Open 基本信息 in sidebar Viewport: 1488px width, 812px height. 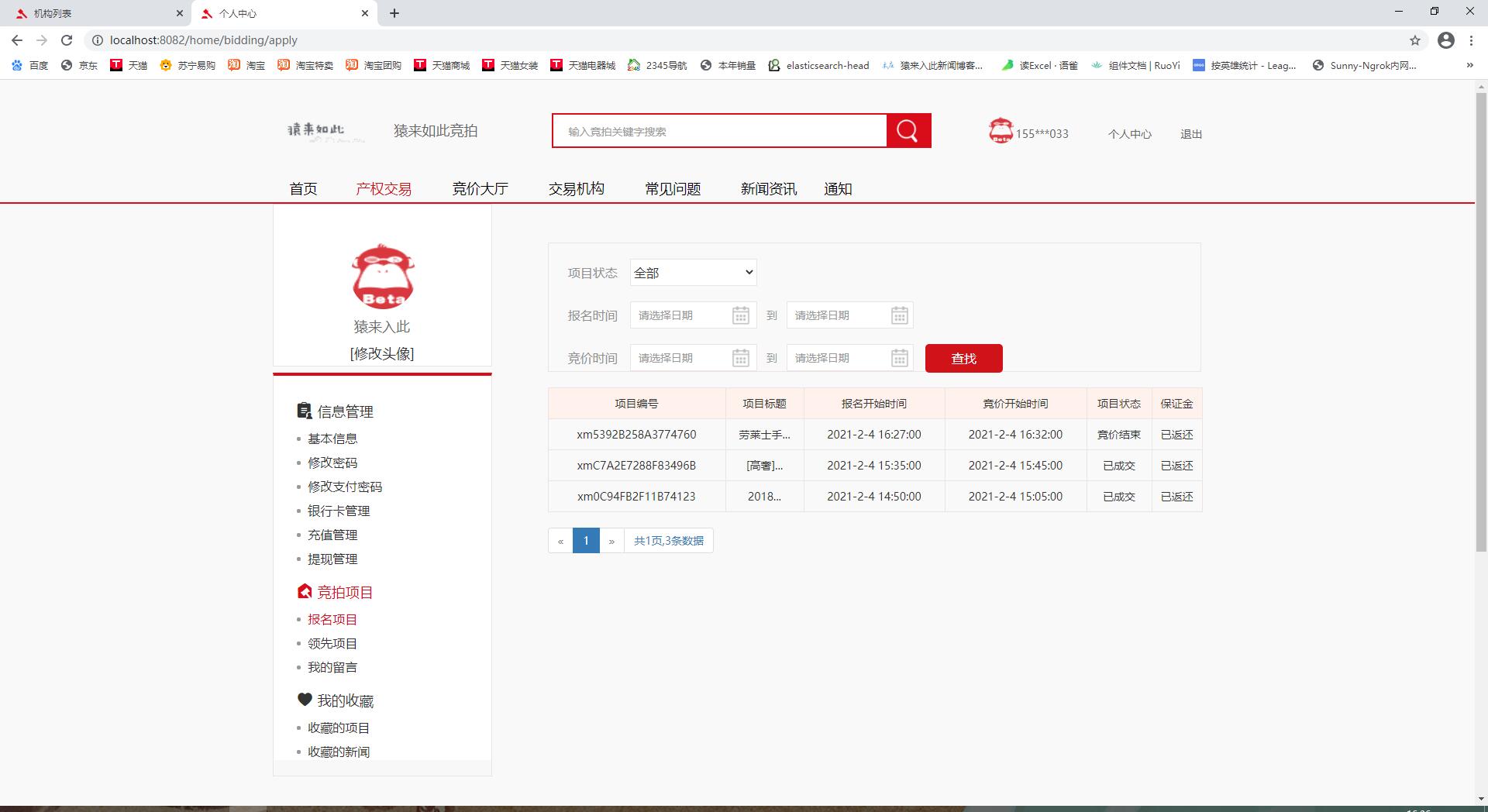[332, 439]
